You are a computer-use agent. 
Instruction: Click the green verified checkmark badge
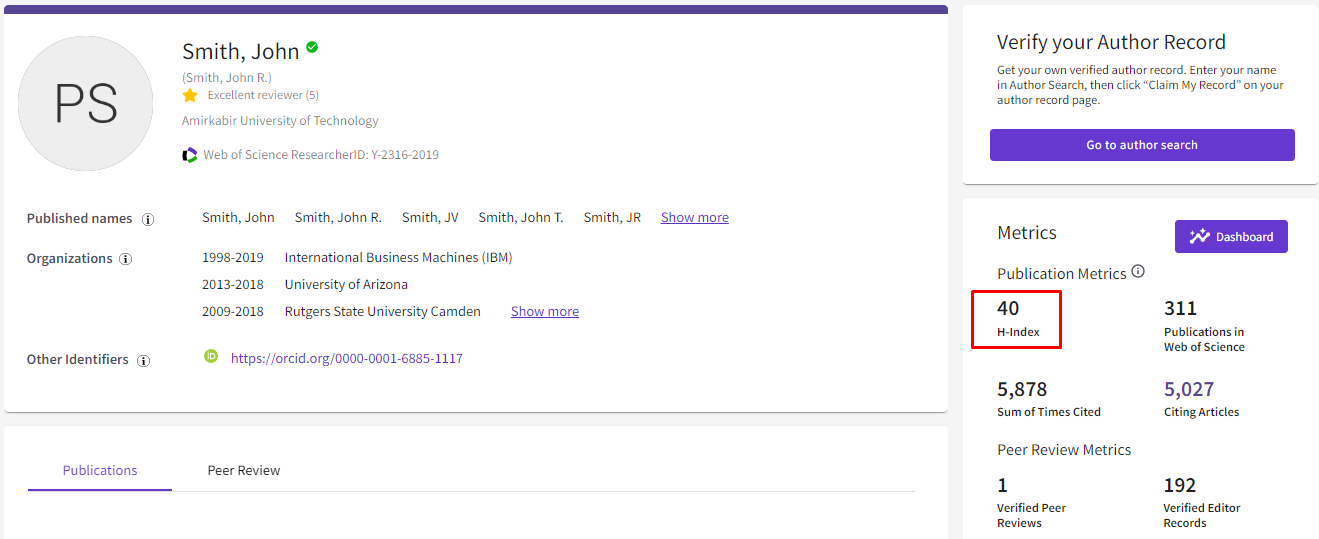pos(312,47)
